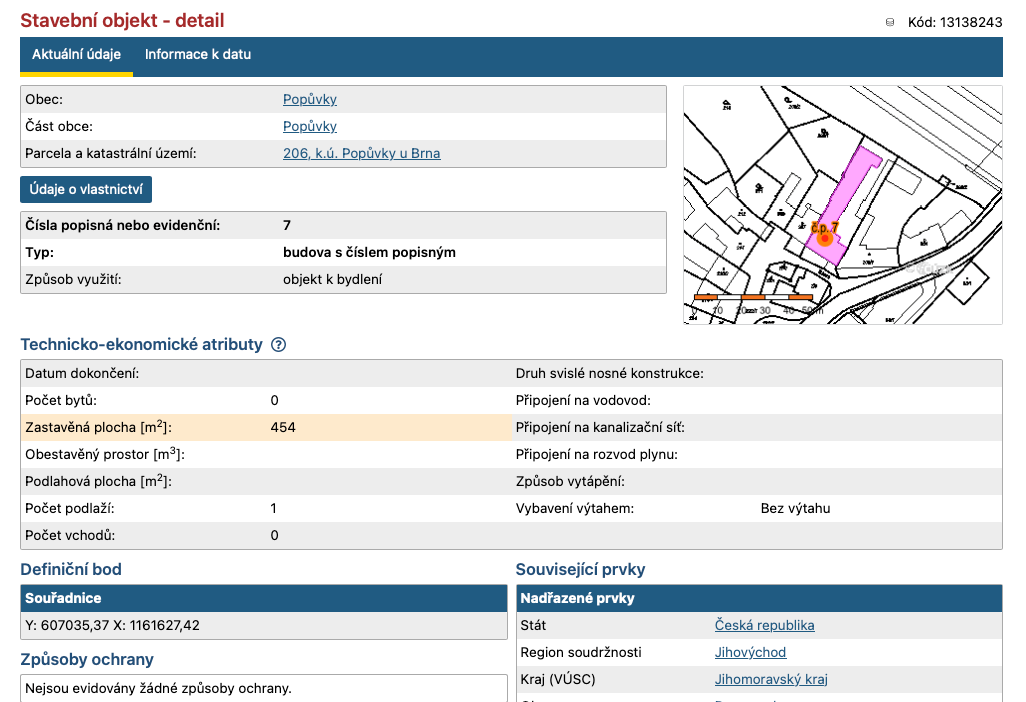
Task: Click the orange scale bar on the map
Action: point(754,298)
